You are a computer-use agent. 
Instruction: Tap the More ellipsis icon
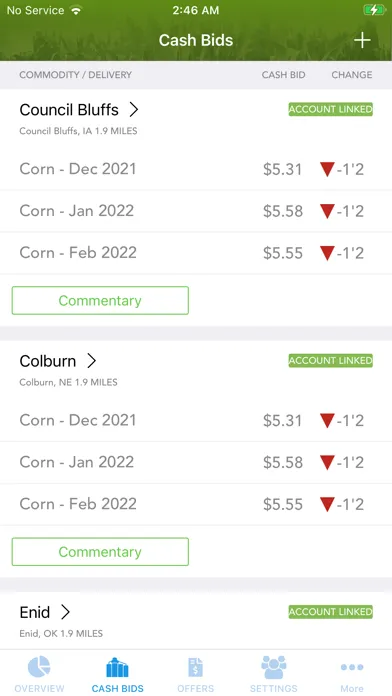point(352,667)
